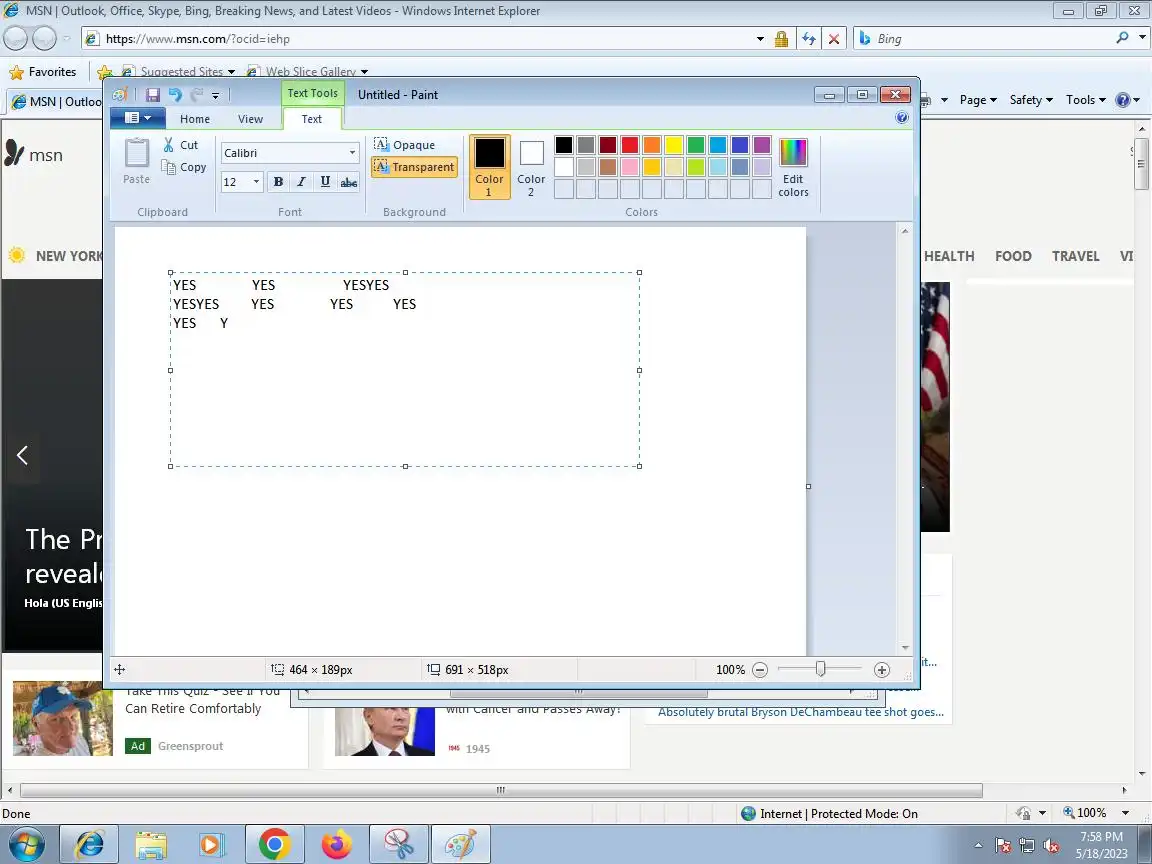Click the Redo arrow in Paint
This screenshot has width=1152, height=864.
click(196, 95)
